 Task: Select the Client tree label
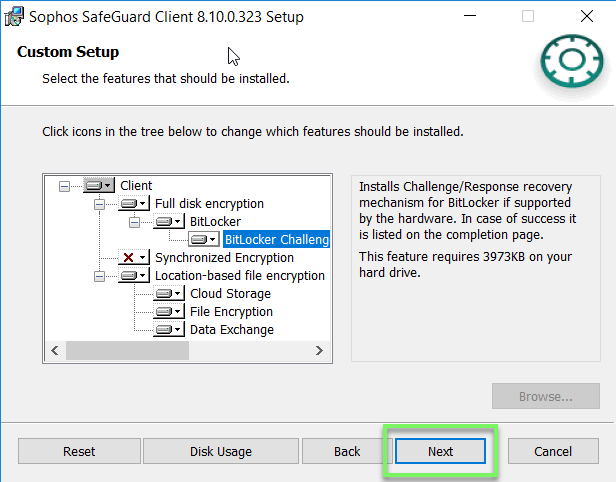click(x=136, y=185)
